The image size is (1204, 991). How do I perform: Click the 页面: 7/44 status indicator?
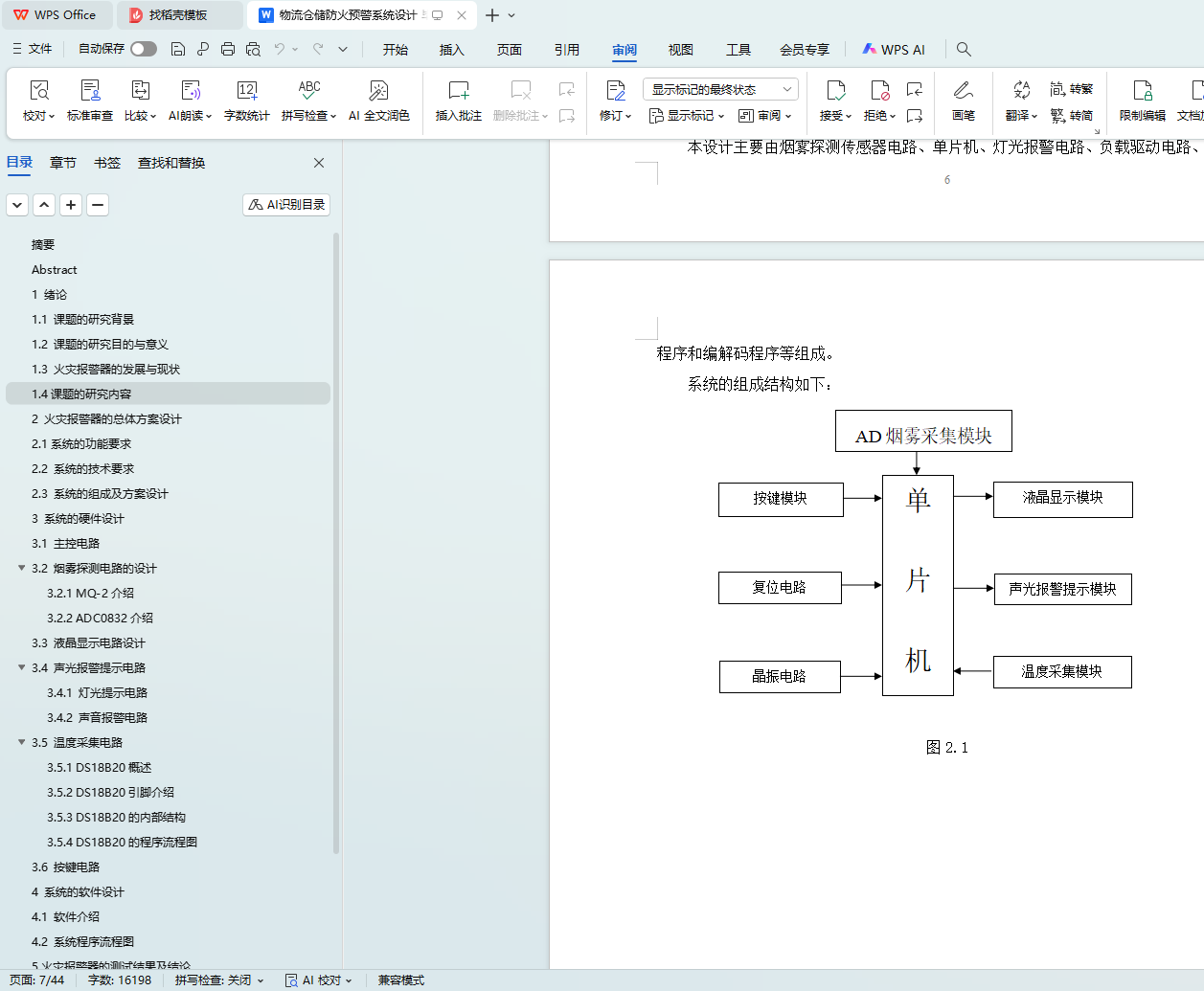(37, 980)
